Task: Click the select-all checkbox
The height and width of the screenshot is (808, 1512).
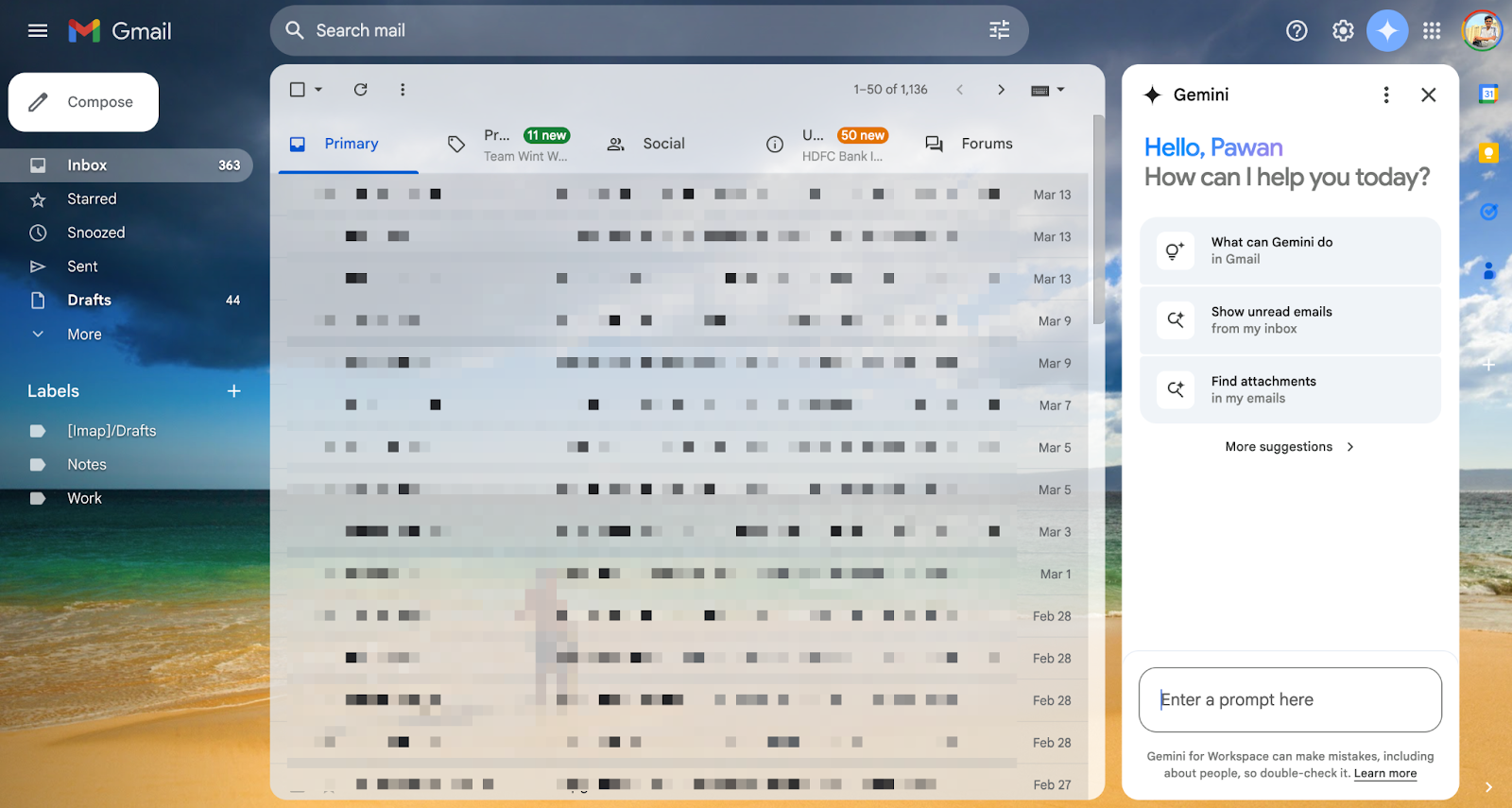Action: click(298, 90)
